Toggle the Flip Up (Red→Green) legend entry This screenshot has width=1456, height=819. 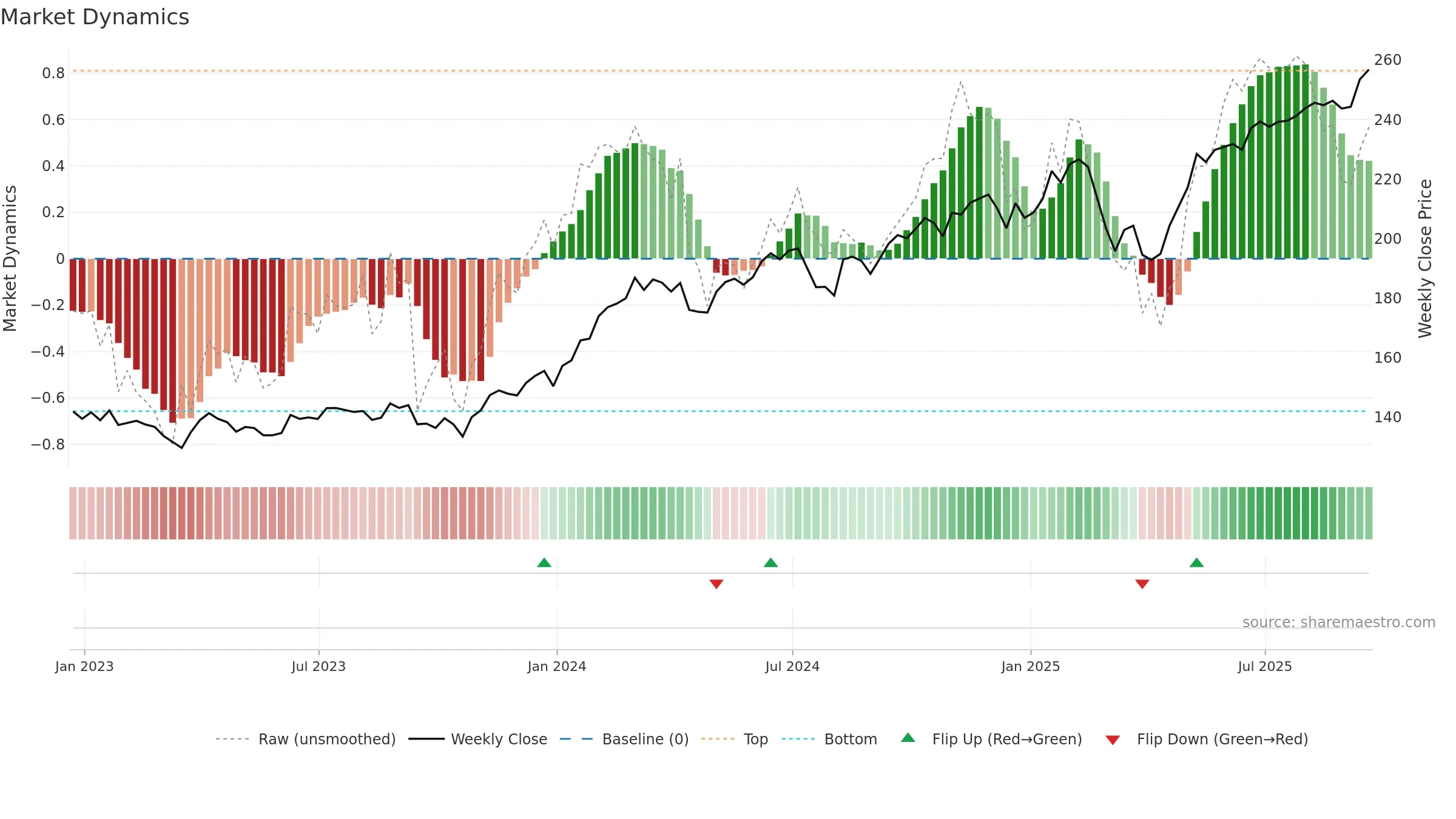point(991,739)
